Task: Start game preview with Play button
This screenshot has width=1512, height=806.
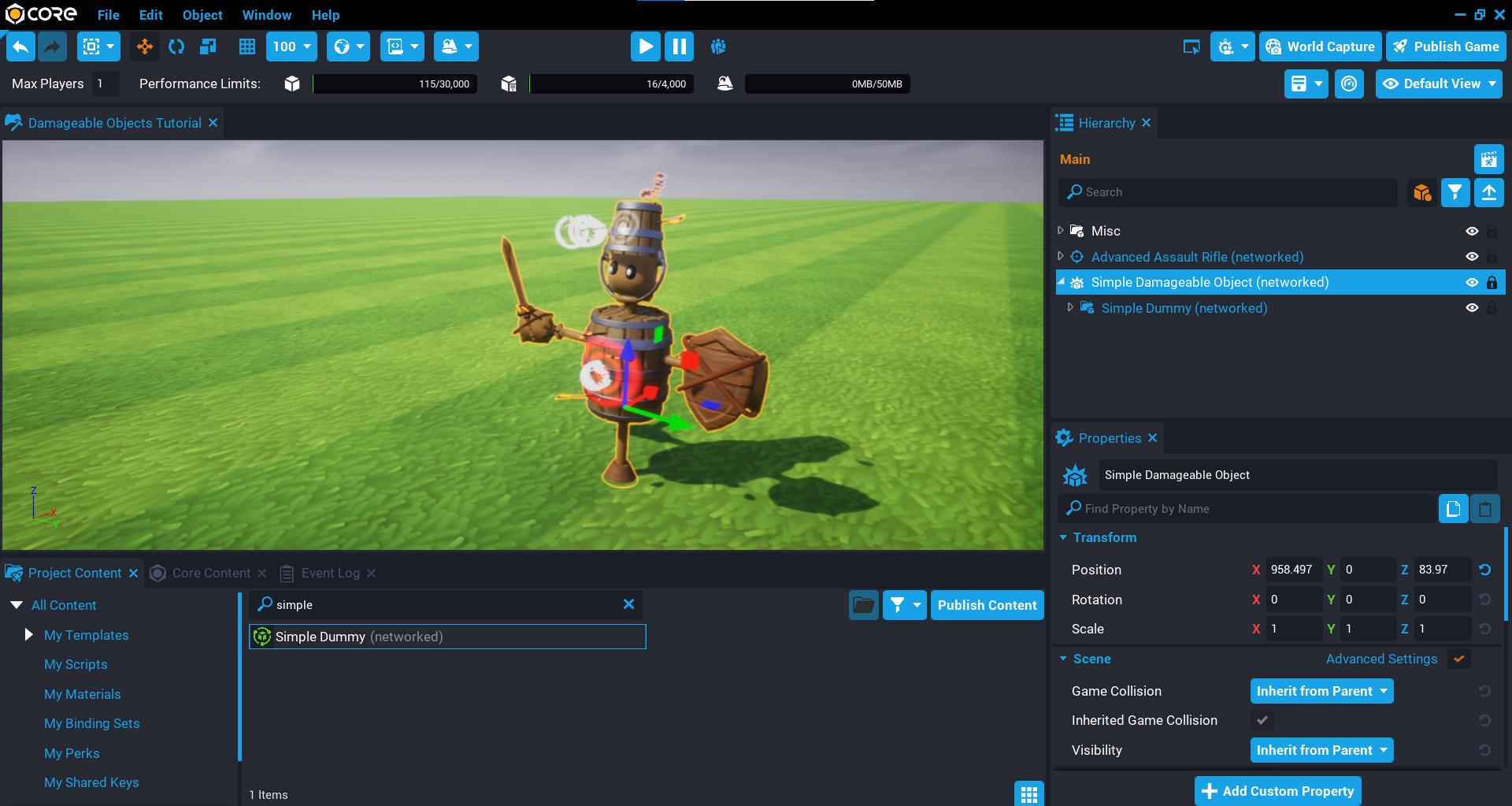Action: [x=645, y=47]
